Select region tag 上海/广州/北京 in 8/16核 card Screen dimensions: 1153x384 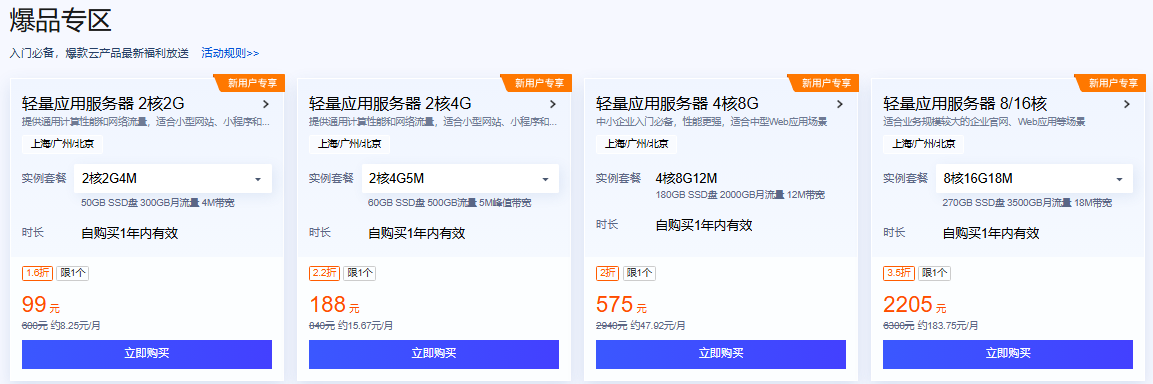pos(924,144)
